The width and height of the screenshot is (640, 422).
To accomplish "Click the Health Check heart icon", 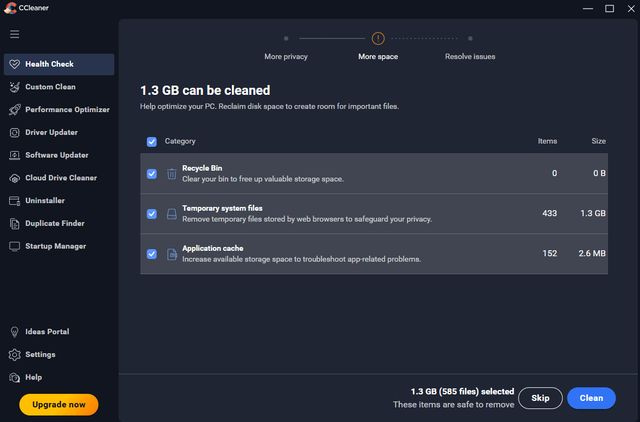I will pos(14,64).
